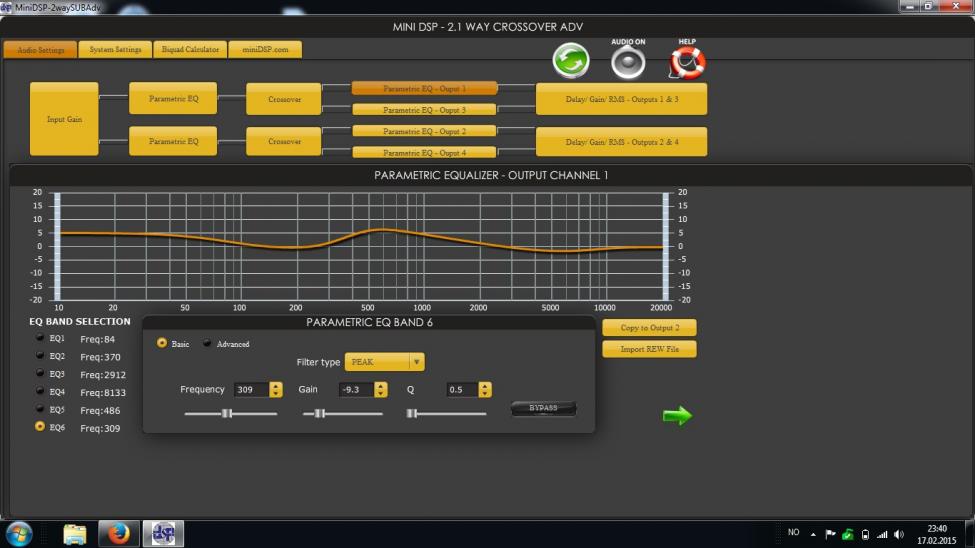Click the volume icon in system tray

898,534
